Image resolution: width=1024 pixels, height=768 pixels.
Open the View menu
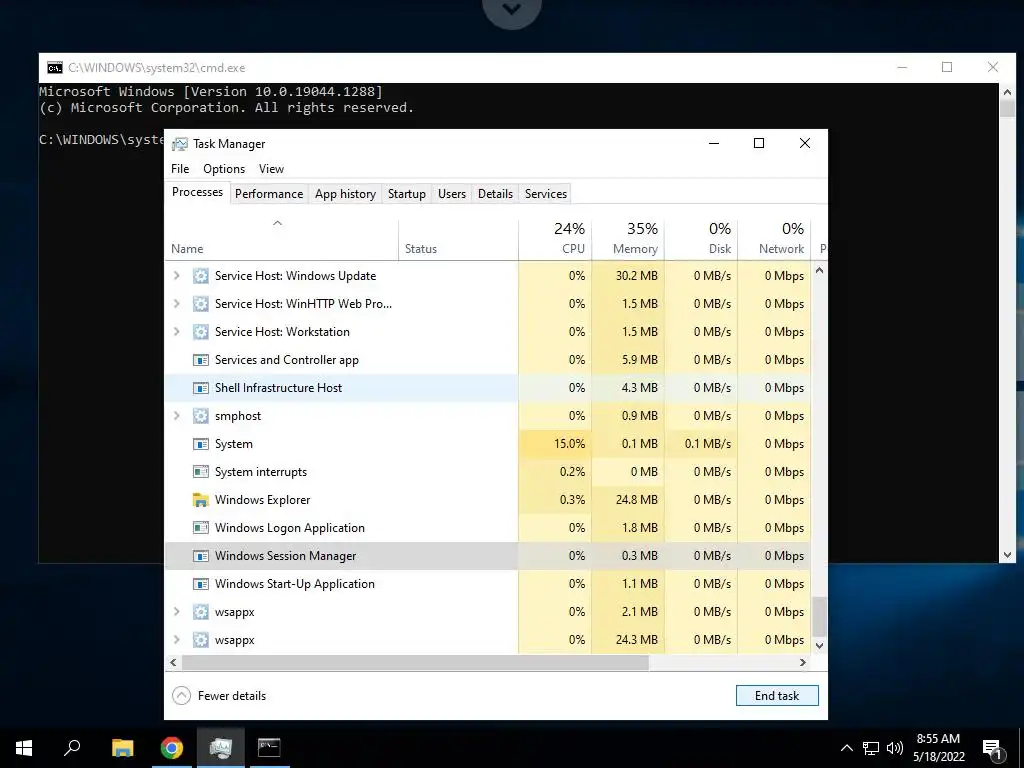[271, 168]
